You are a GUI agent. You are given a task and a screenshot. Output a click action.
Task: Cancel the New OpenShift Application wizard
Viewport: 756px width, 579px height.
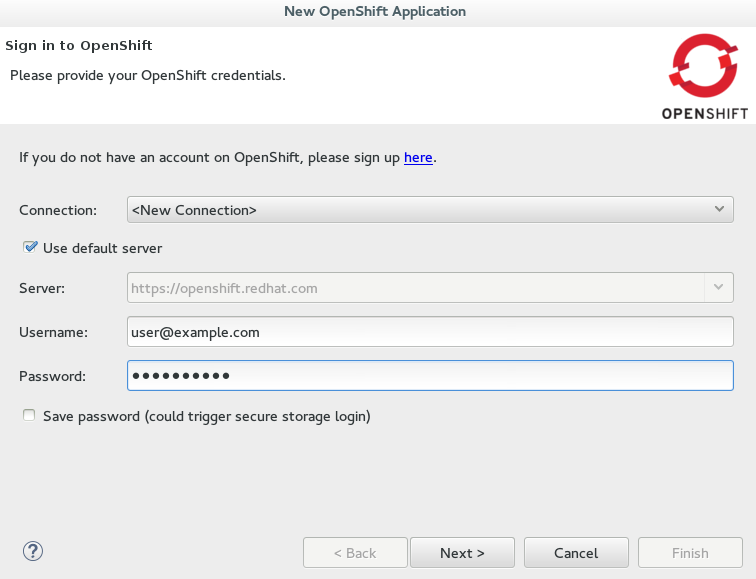tap(576, 553)
